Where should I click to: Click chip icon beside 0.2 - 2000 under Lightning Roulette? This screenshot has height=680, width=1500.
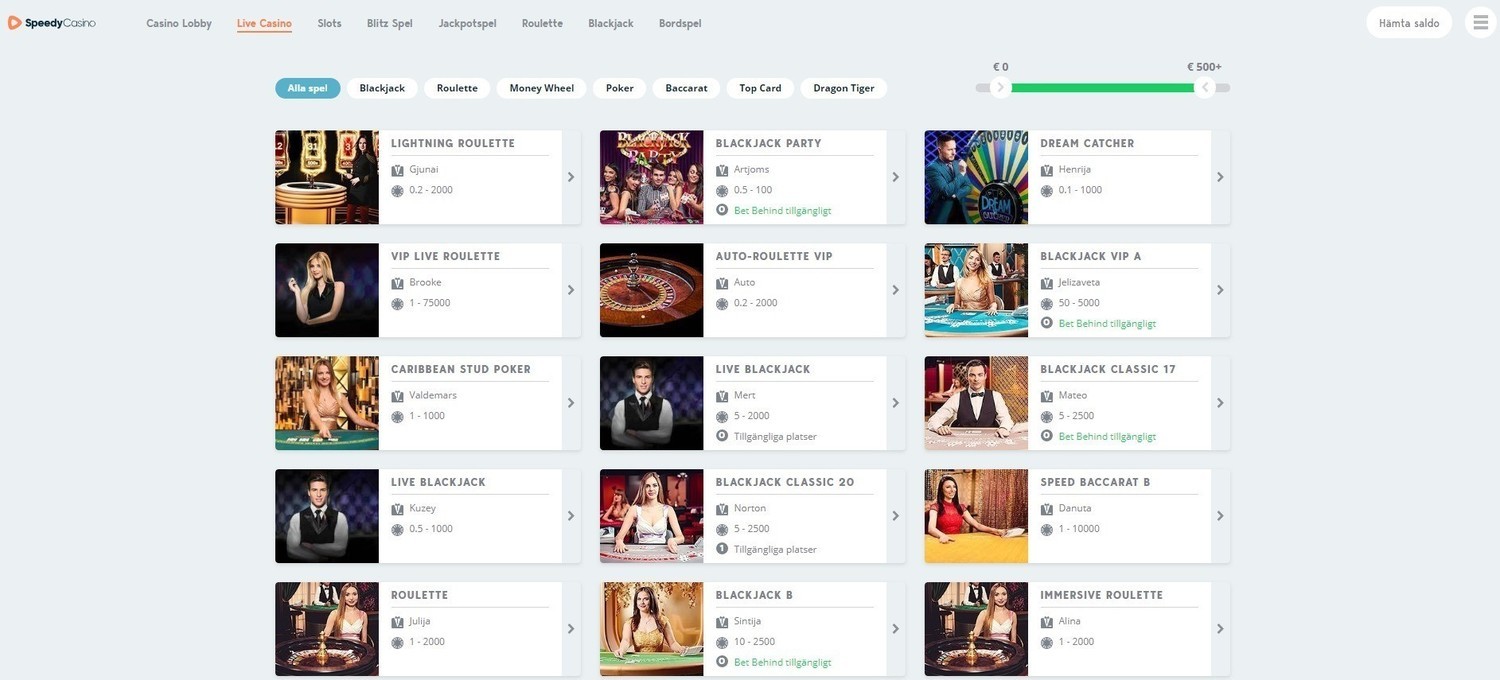[397, 190]
